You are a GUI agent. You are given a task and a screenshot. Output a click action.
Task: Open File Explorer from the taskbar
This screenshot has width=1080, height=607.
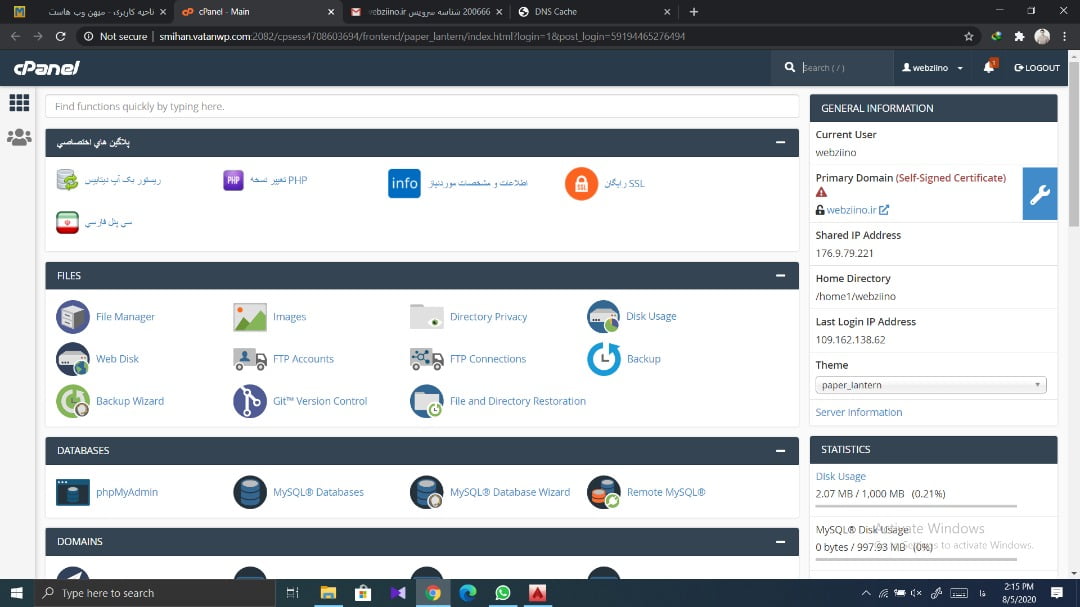[x=328, y=593]
